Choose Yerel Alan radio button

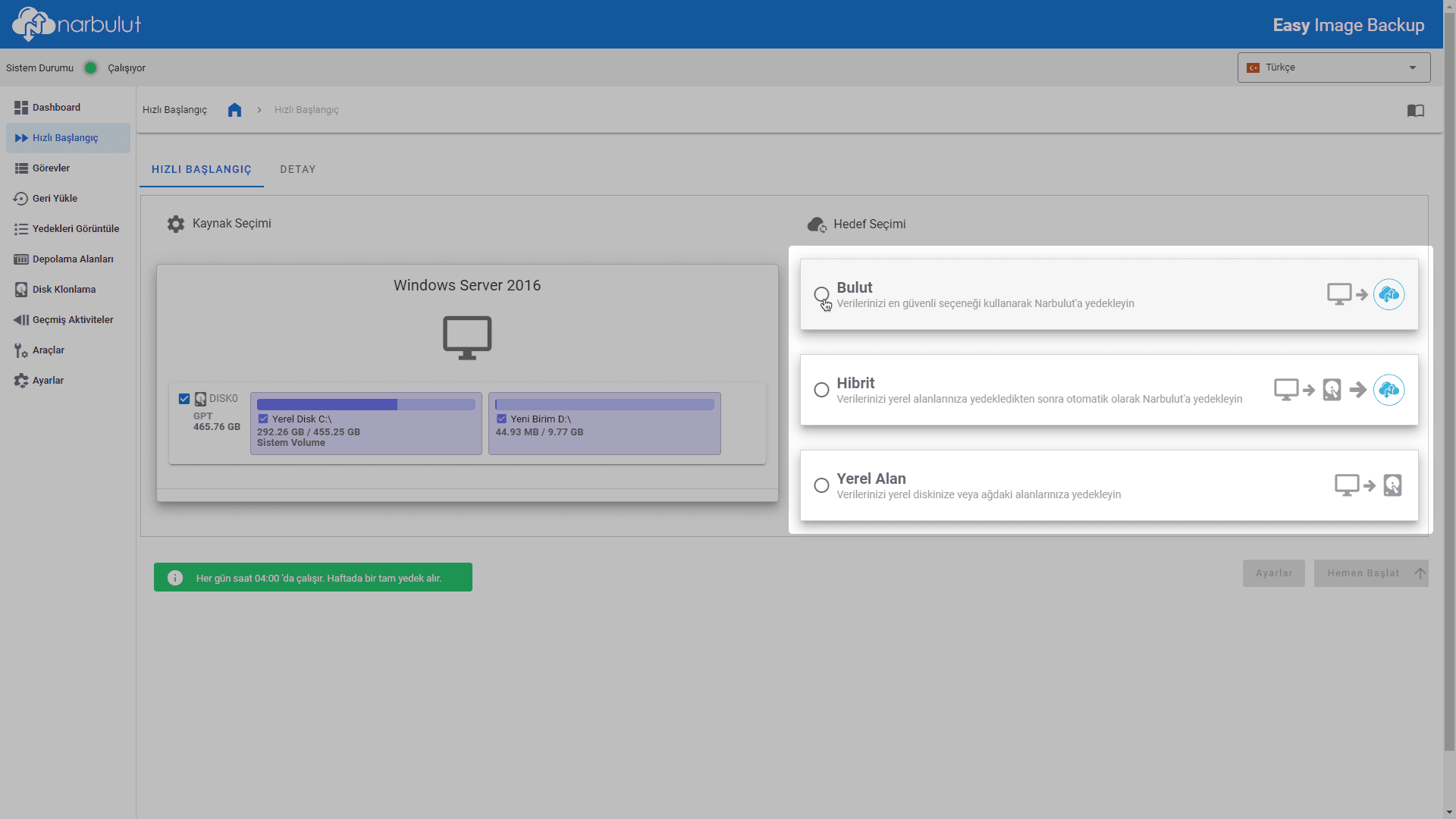821,485
